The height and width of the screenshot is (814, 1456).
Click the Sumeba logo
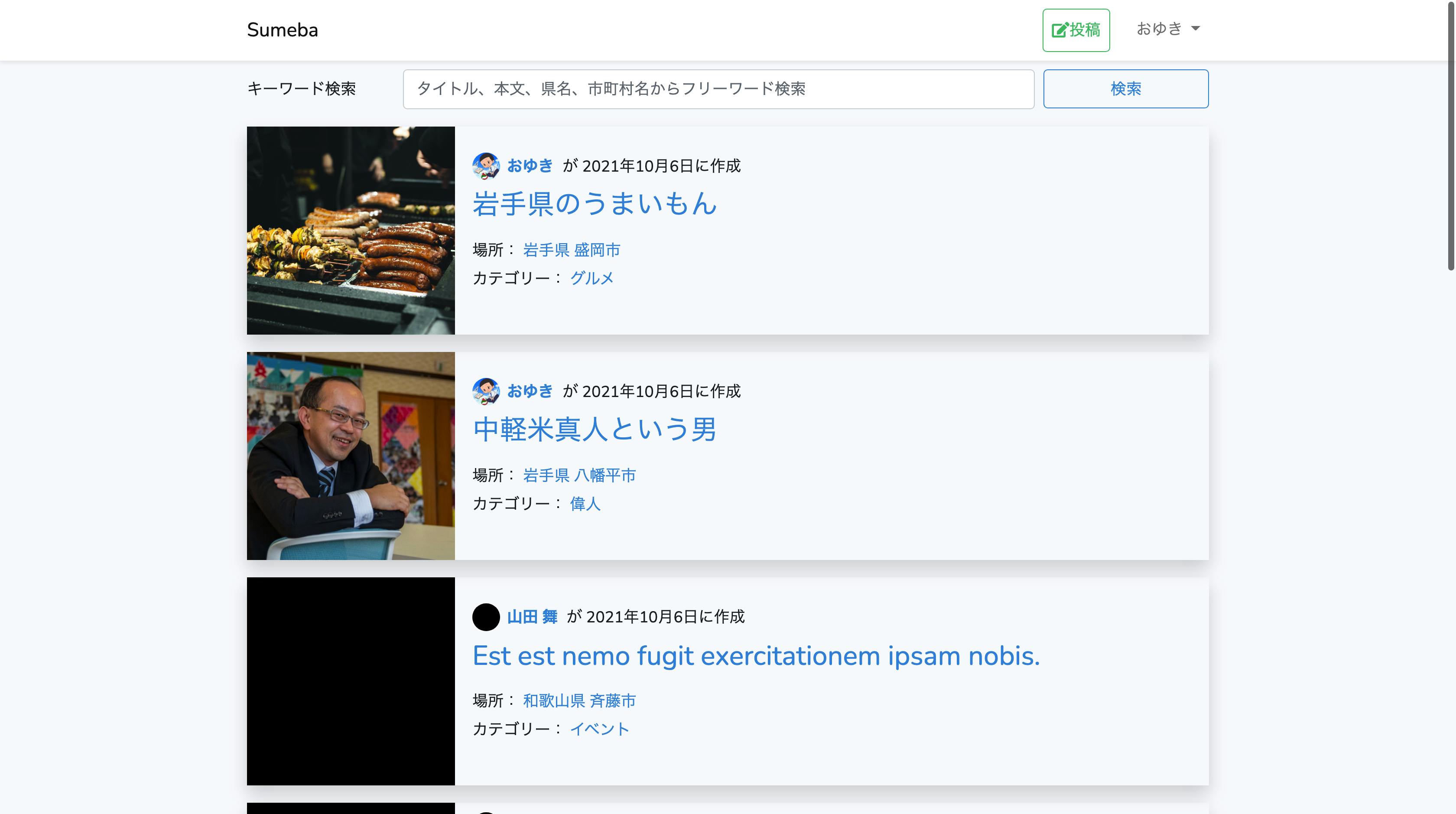[282, 30]
